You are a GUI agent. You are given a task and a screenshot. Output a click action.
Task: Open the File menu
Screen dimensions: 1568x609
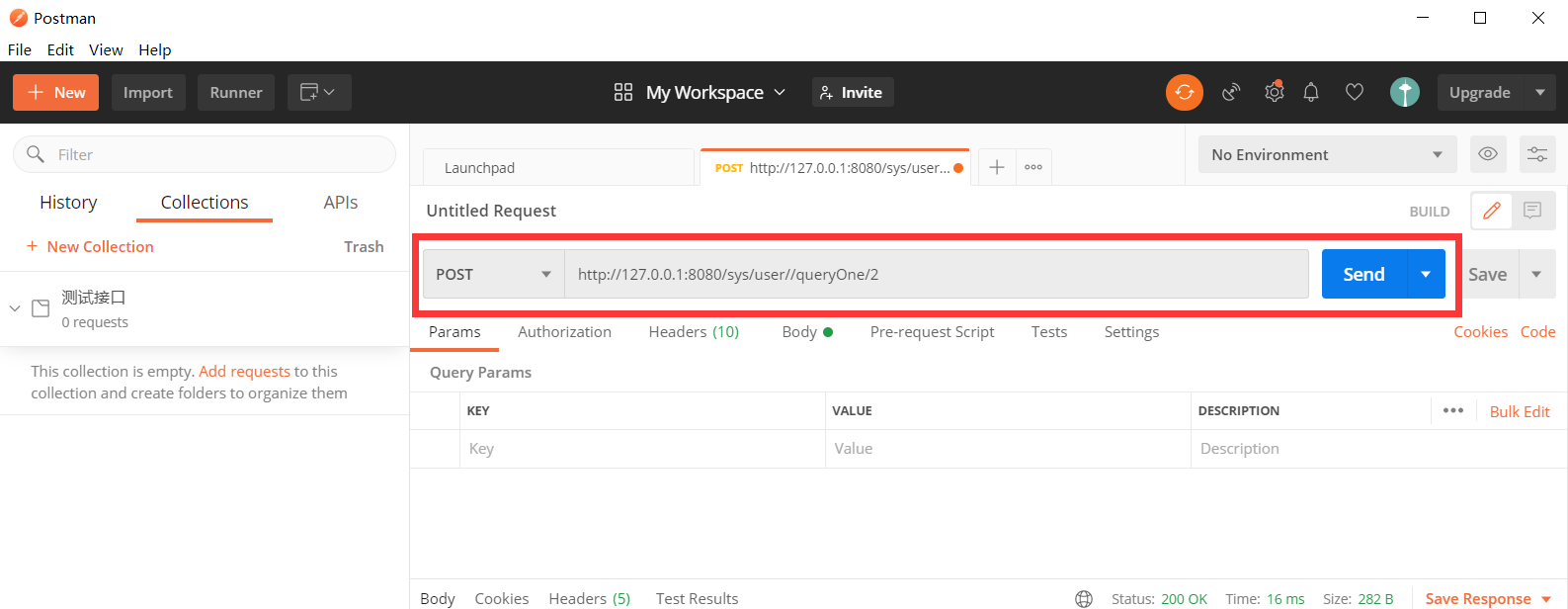pyautogui.click(x=20, y=49)
